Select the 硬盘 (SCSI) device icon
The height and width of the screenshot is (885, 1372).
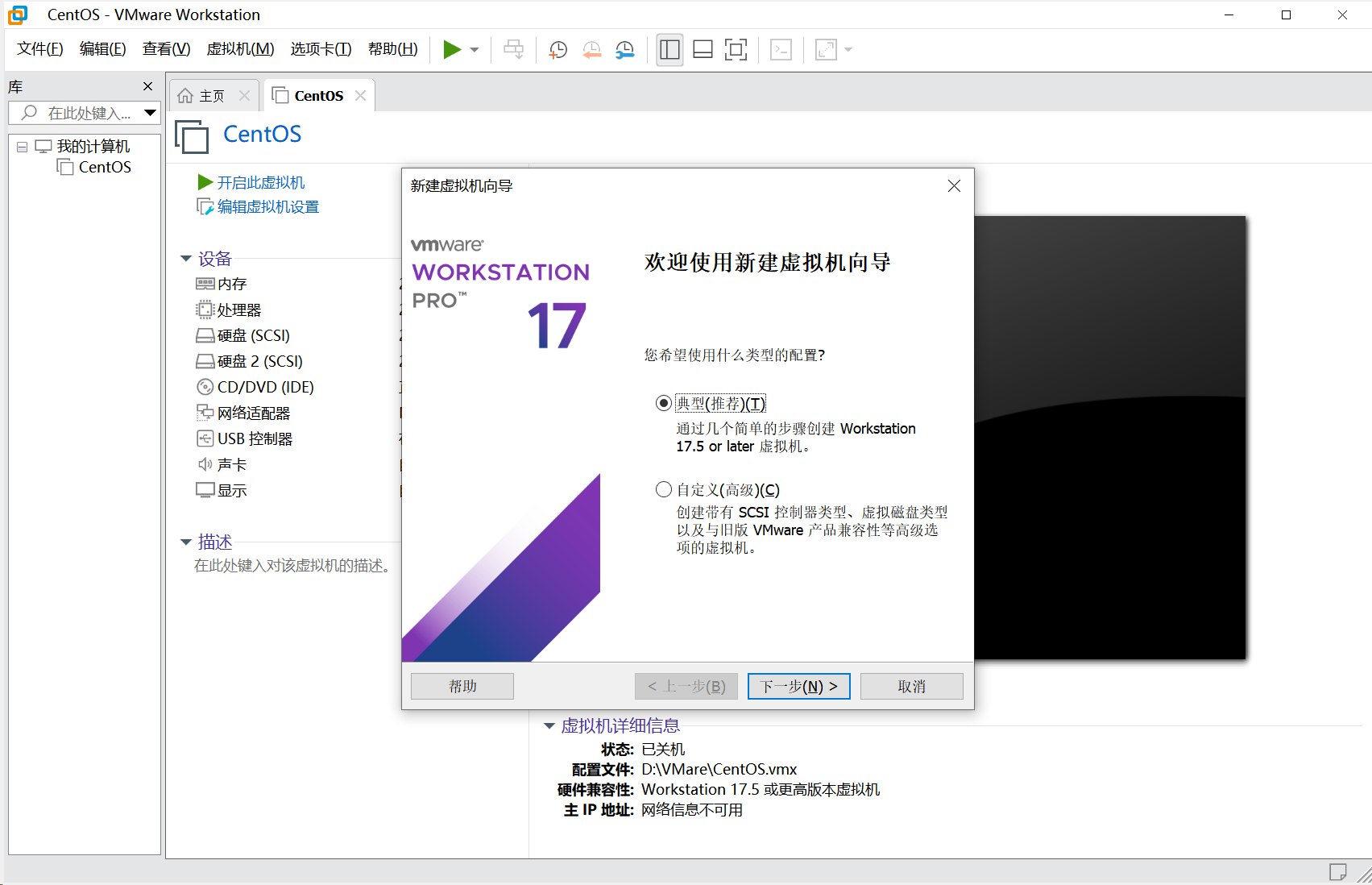[x=205, y=335]
